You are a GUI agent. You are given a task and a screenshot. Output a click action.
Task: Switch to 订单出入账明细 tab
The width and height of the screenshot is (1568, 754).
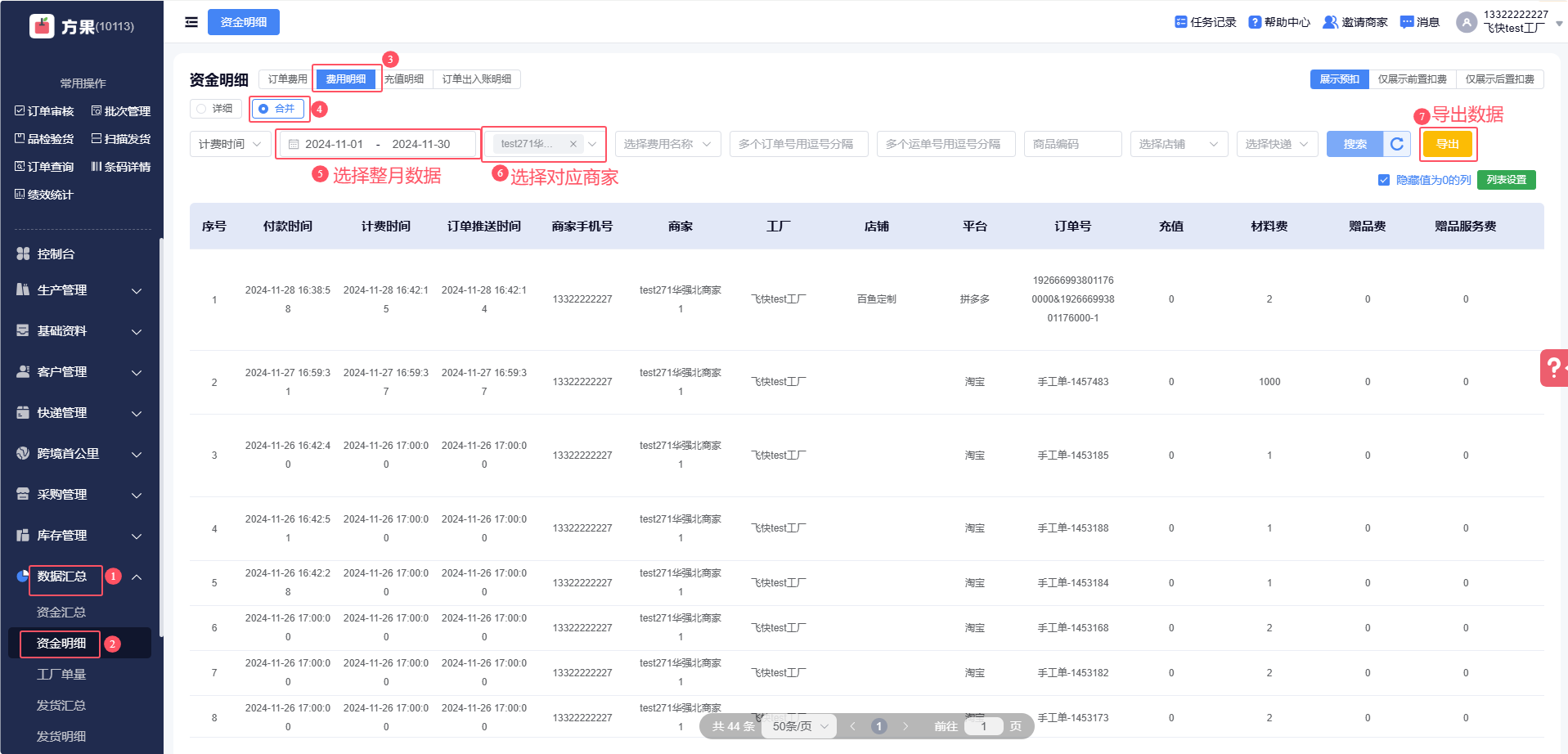tap(476, 79)
